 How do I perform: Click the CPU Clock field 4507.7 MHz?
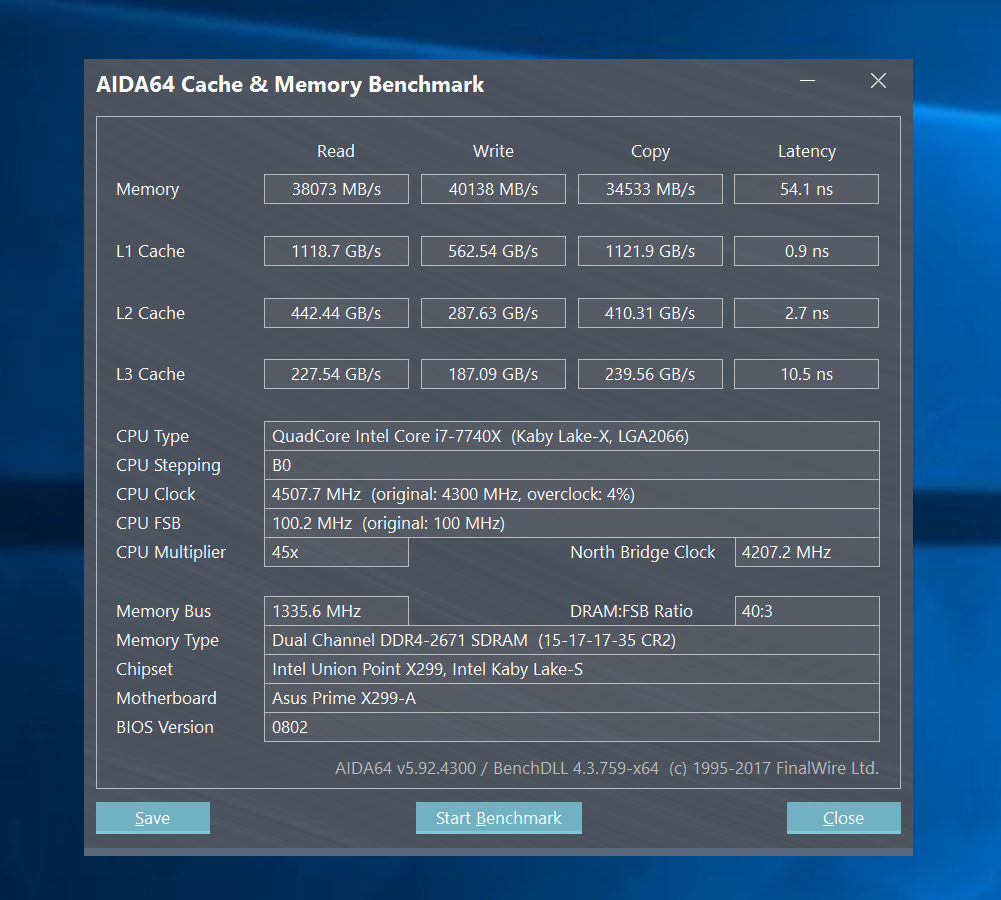click(572, 494)
